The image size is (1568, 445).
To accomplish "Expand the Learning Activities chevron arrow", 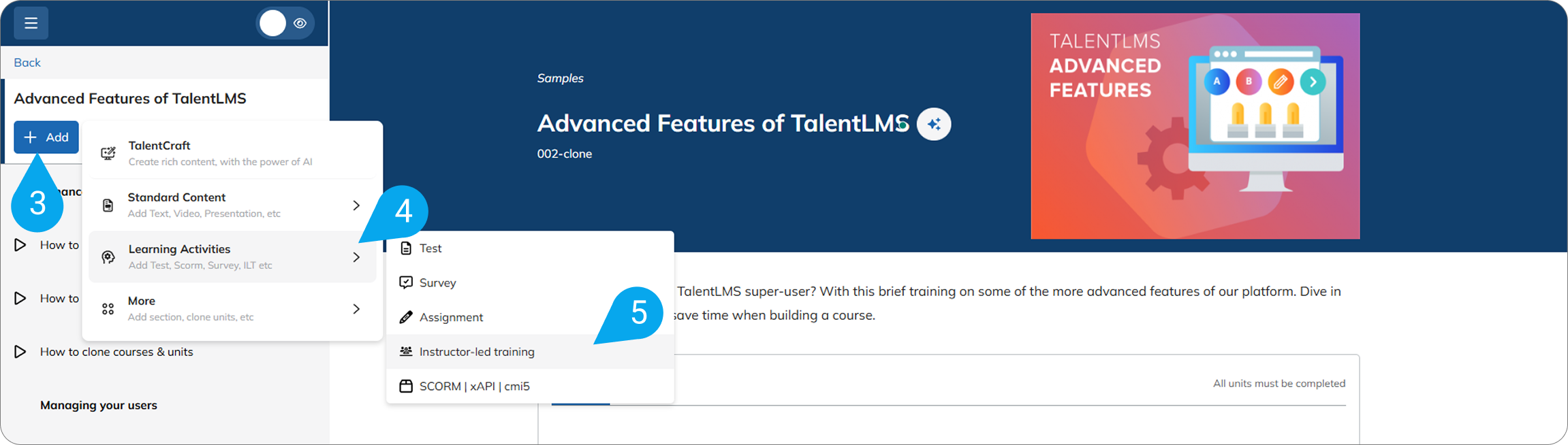I will pyautogui.click(x=356, y=257).
